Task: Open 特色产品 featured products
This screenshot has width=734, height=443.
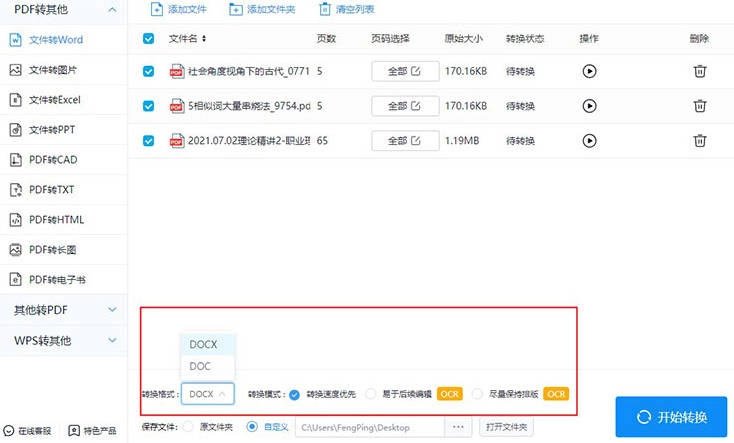Action: [x=95, y=432]
